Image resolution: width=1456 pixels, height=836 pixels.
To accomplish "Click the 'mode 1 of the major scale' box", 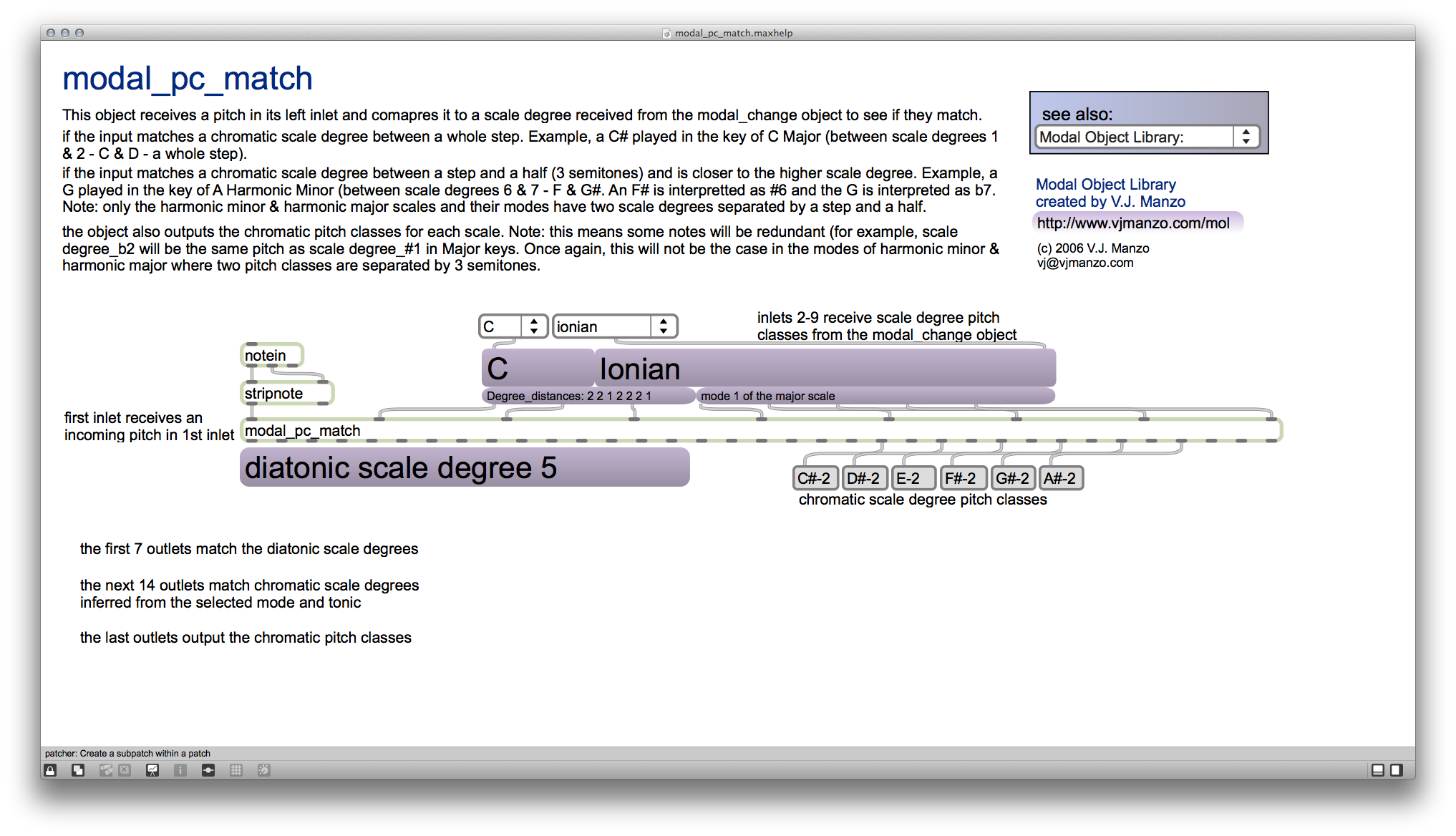I will click(x=875, y=396).
